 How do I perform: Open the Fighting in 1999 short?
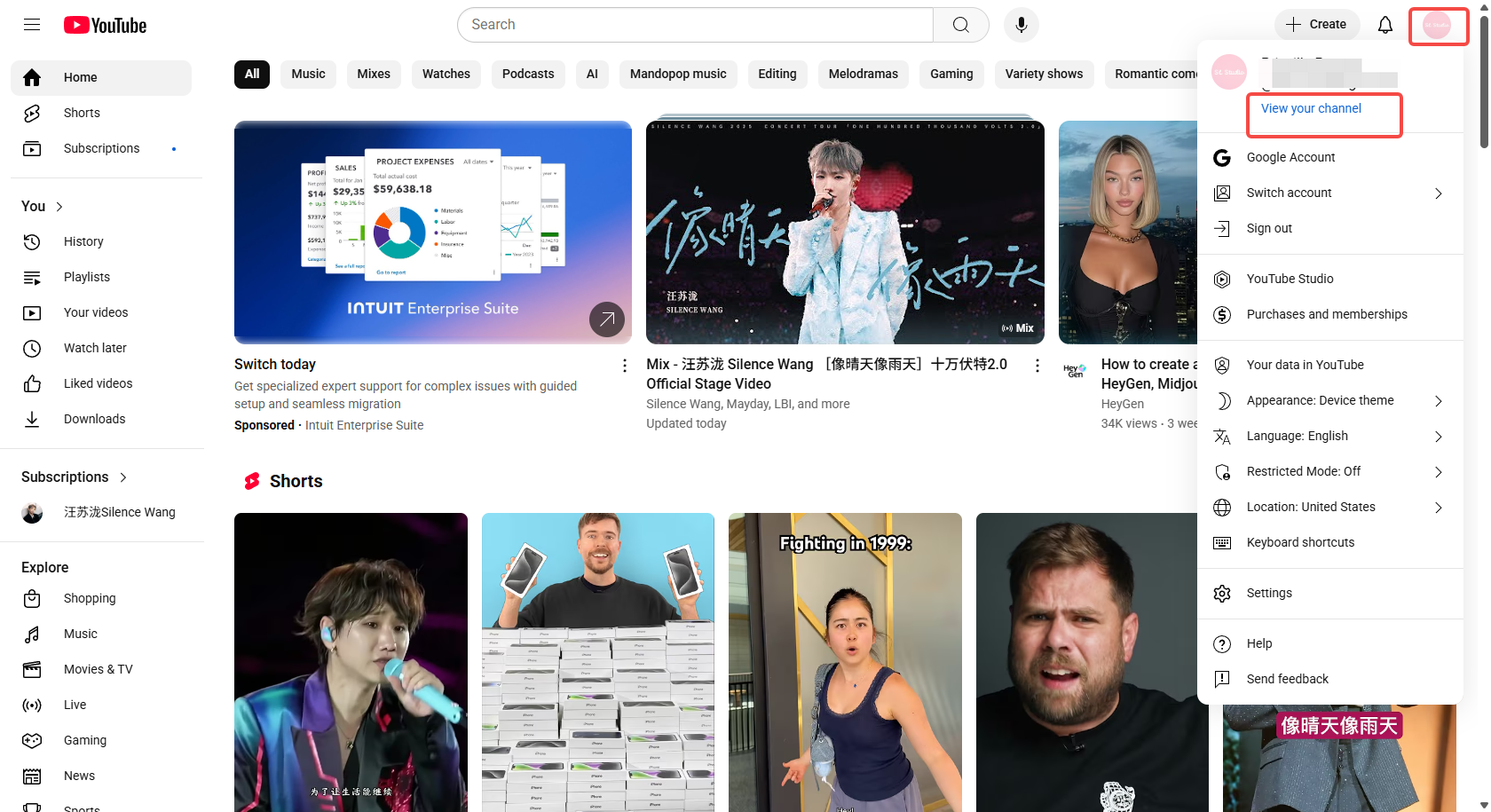point(845,662)
